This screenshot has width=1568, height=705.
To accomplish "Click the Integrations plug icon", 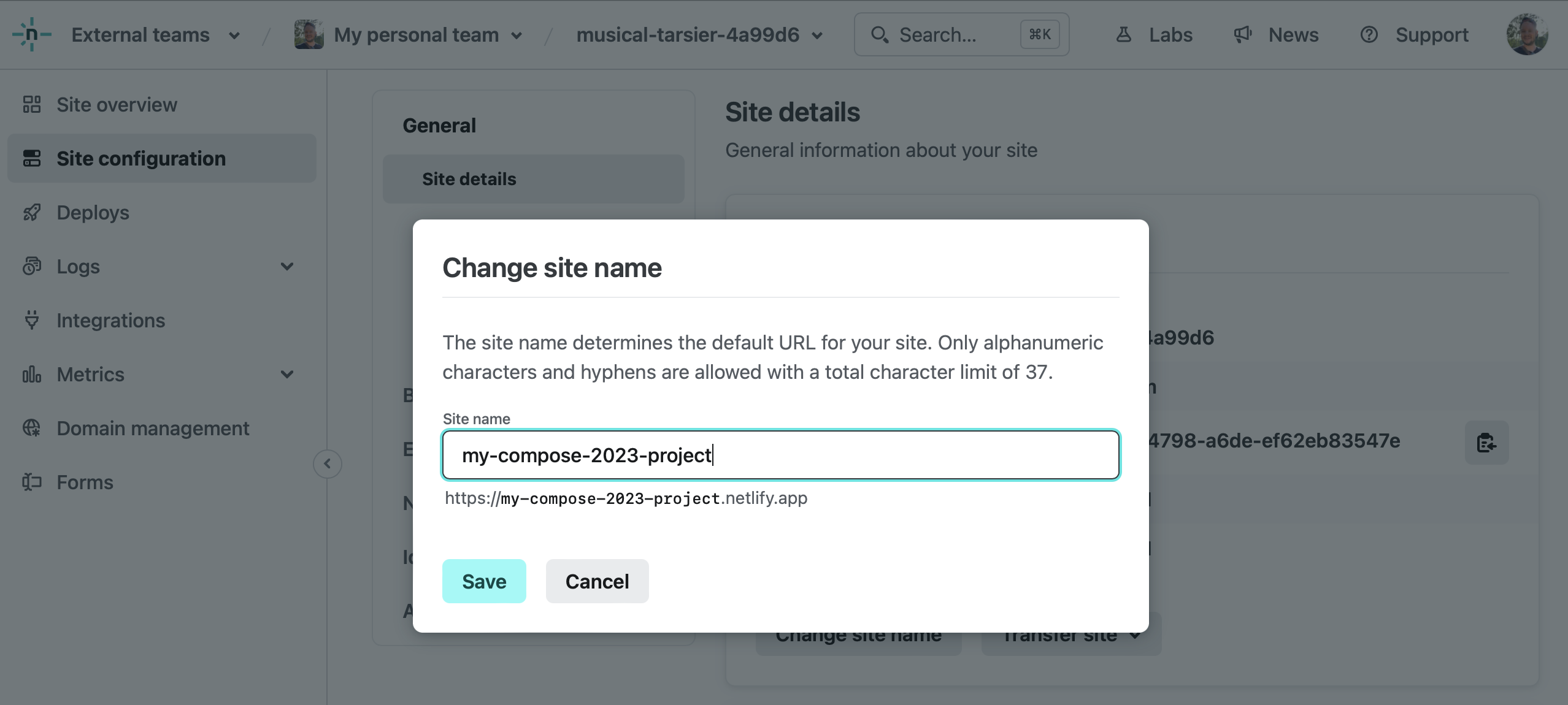I will tap(32, 320).
